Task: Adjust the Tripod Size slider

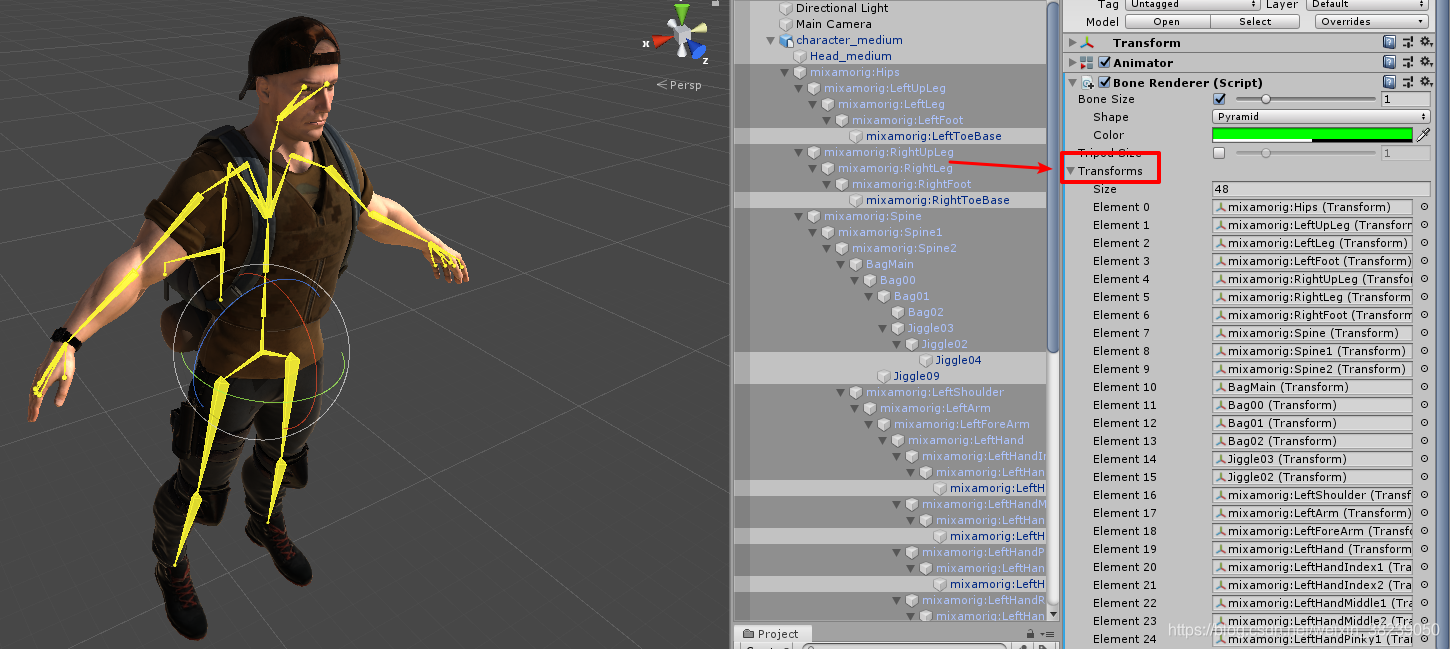Action: [x=1305, y=153]
